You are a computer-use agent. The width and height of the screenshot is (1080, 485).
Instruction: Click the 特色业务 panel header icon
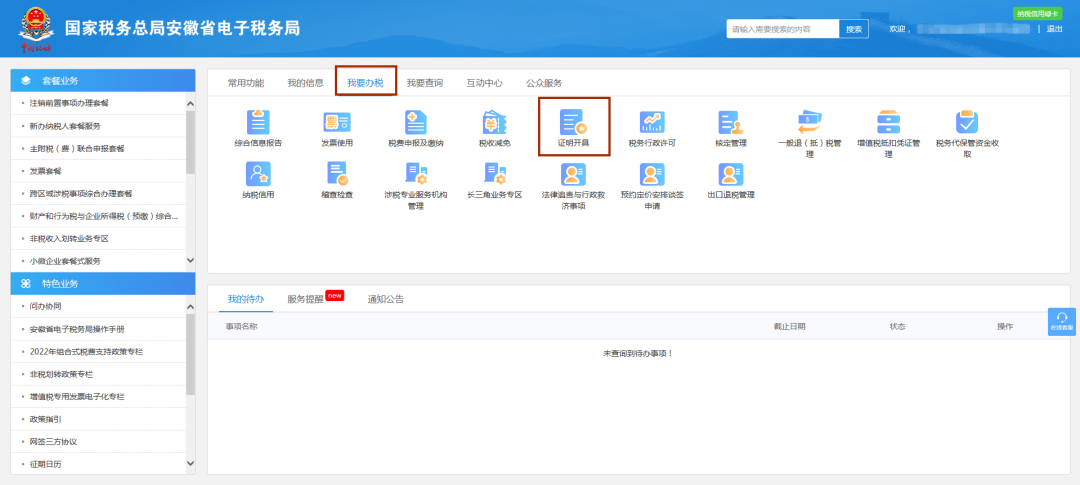(x=26, y=284)
